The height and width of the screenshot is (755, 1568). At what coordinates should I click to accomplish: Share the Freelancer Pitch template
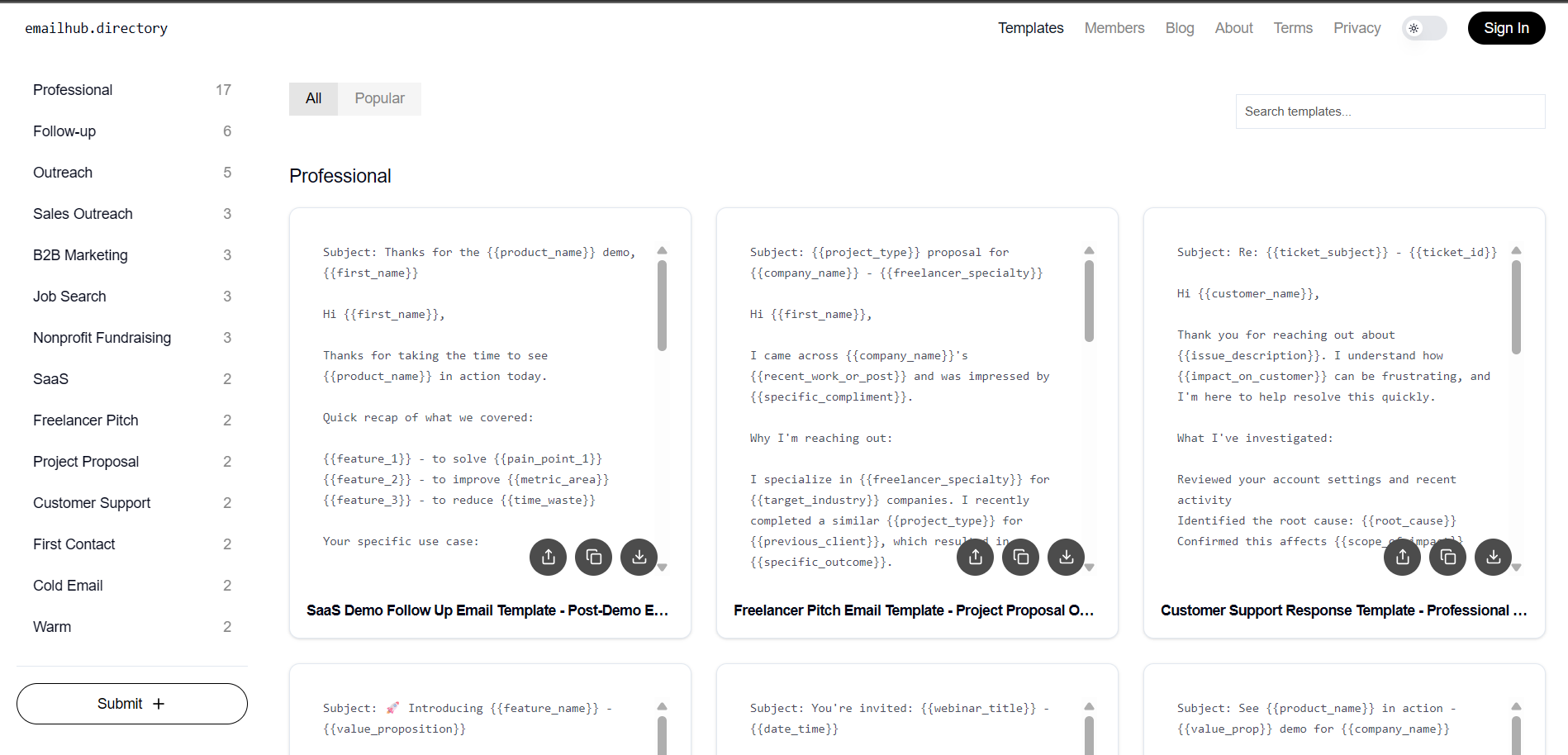click(975, 557)
